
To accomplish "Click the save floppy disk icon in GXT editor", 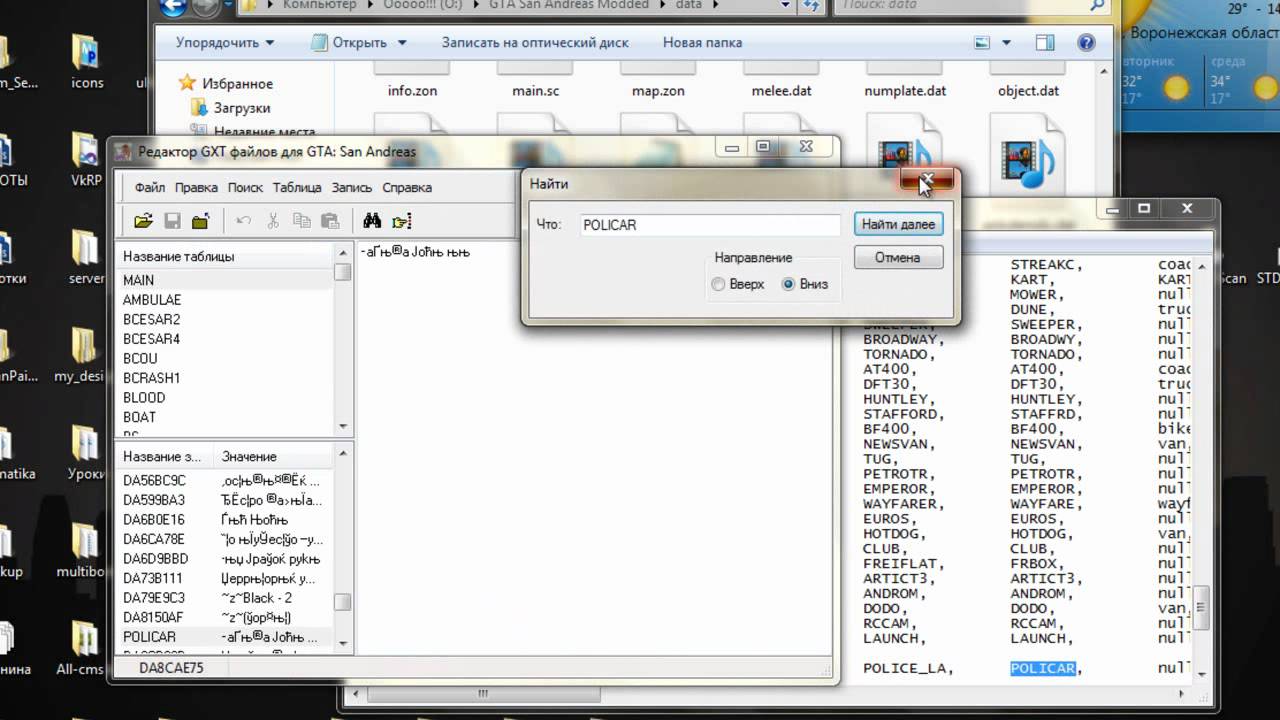I will (x=172, y=221).
